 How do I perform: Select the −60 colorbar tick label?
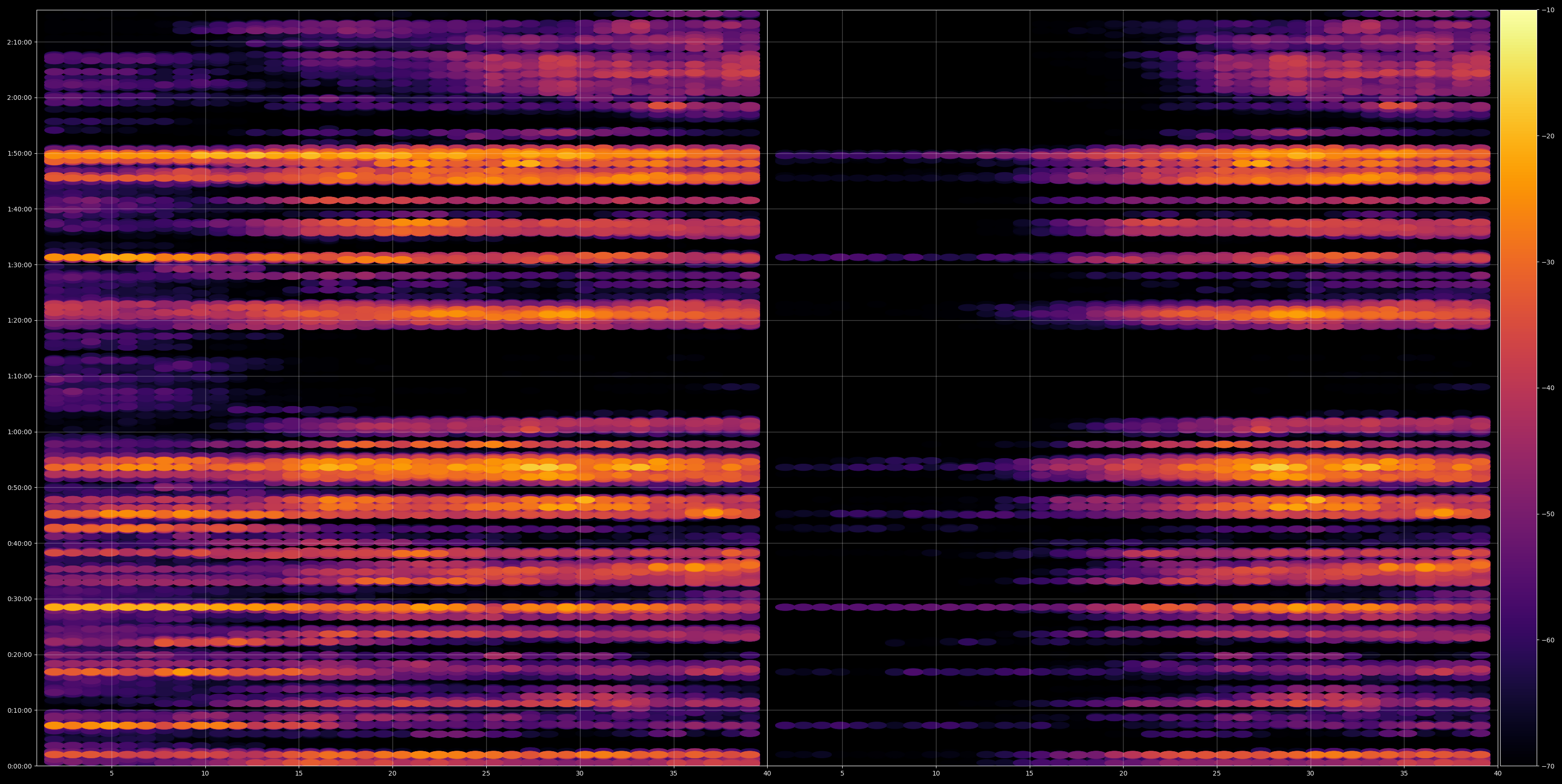pos(1548,641)
